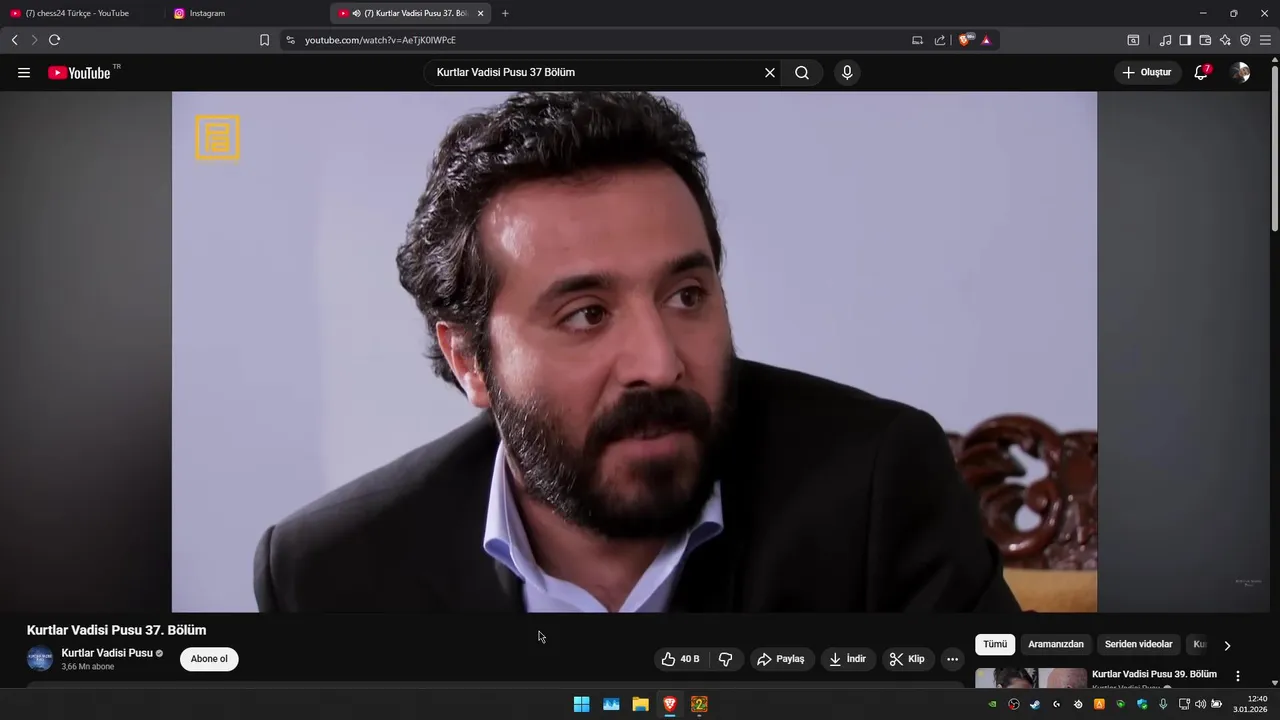Open Kurtlar Vadisi Pusu channel name link
1280x720 pixels.
(107, 653)
